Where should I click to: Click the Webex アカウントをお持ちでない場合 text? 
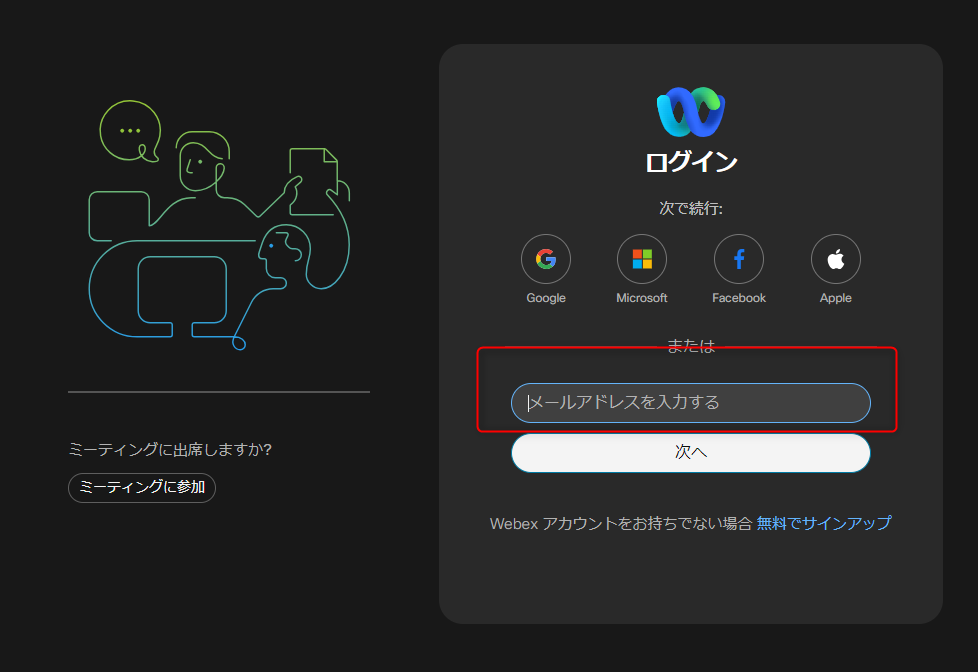tap(621, 523)
